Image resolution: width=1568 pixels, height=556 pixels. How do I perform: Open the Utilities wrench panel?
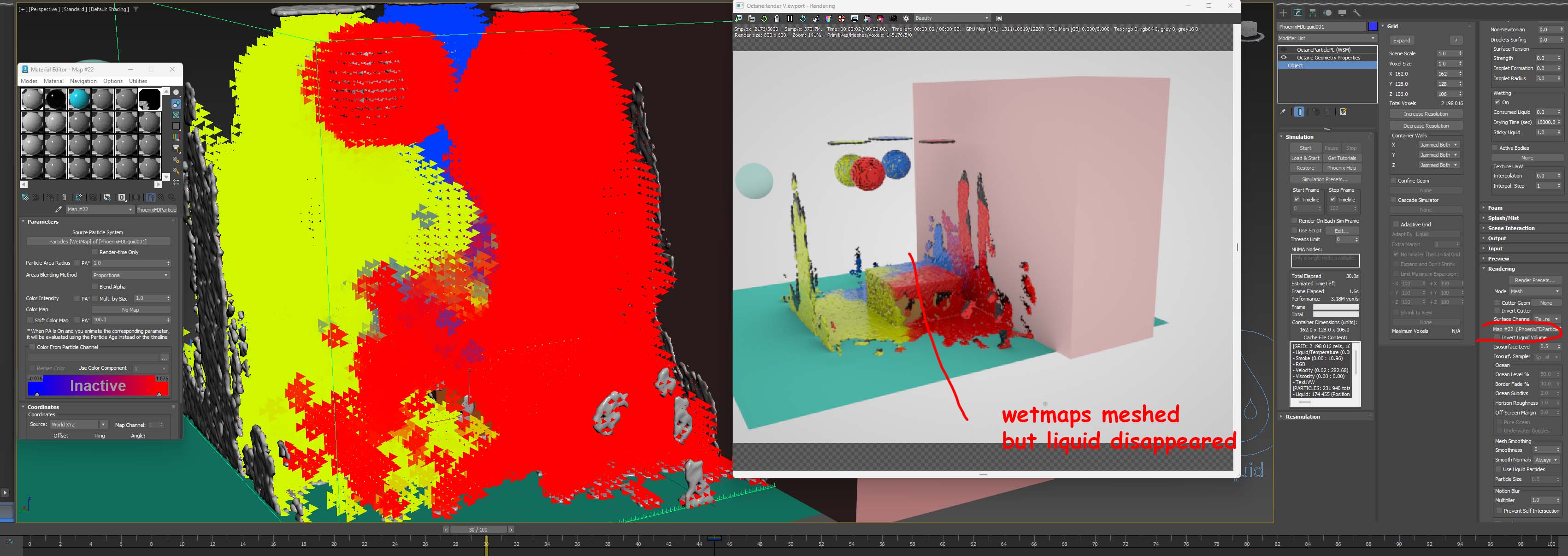[x=1357, y=13]
